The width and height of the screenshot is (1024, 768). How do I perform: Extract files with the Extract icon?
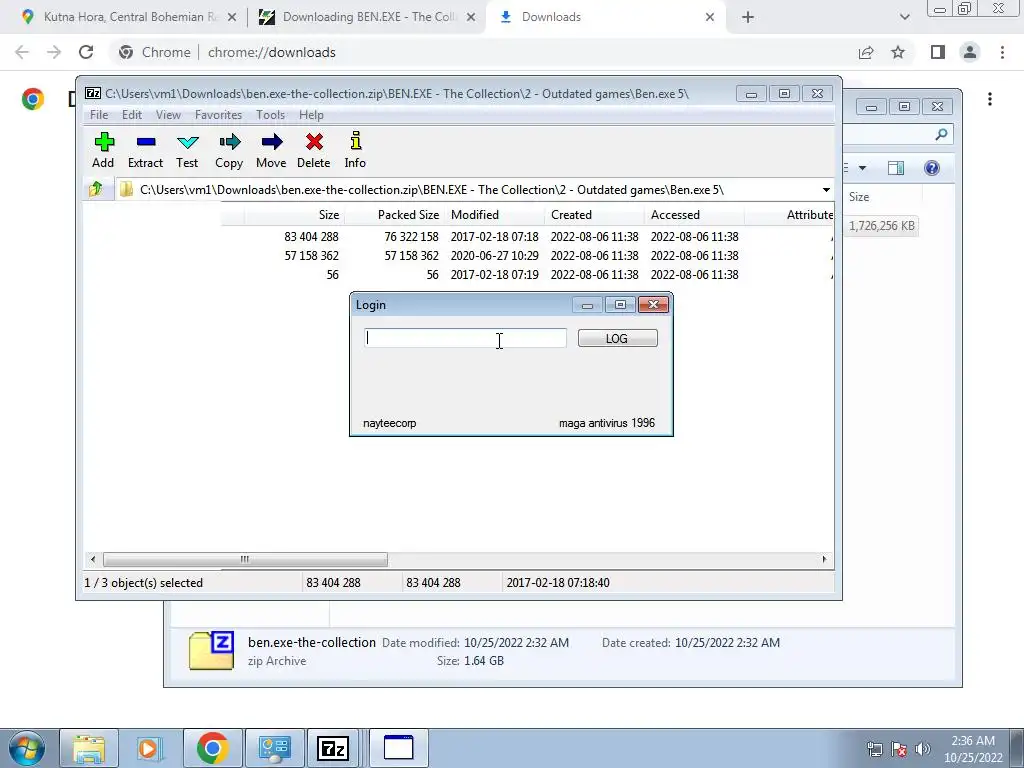[145, 150]
